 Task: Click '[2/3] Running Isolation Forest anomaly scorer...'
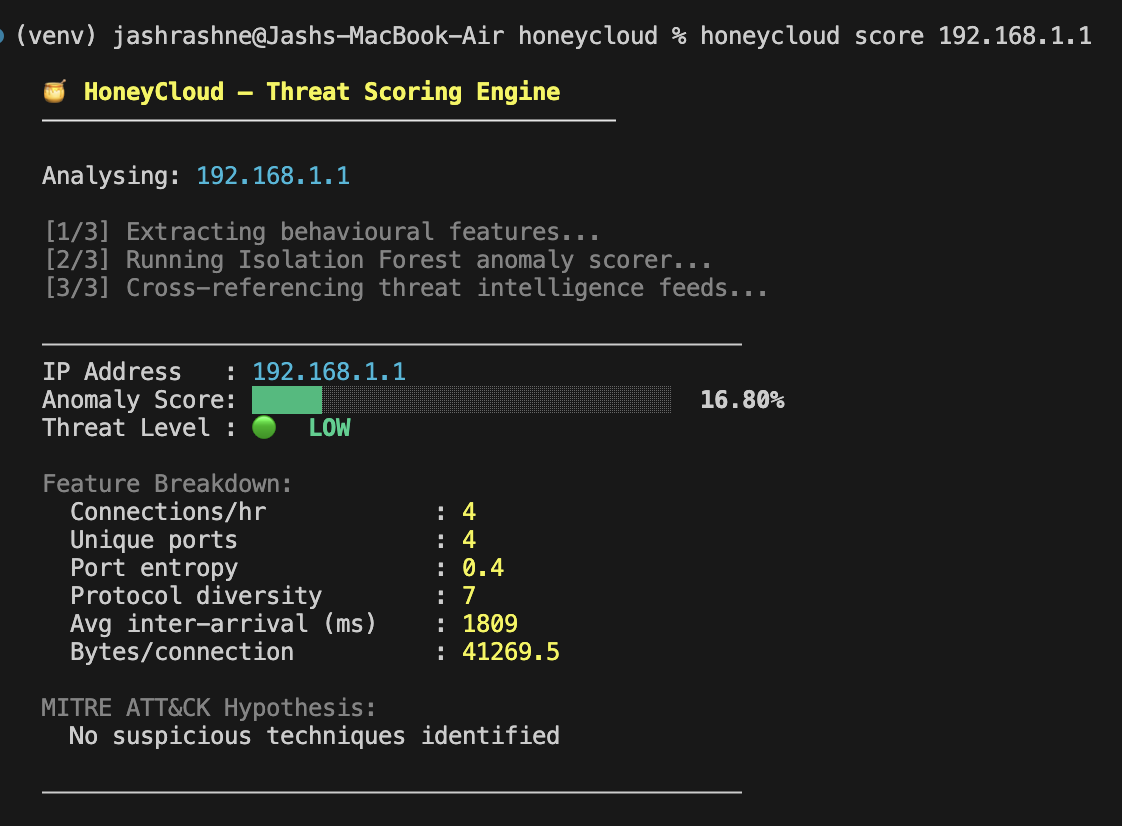[378, 260]
